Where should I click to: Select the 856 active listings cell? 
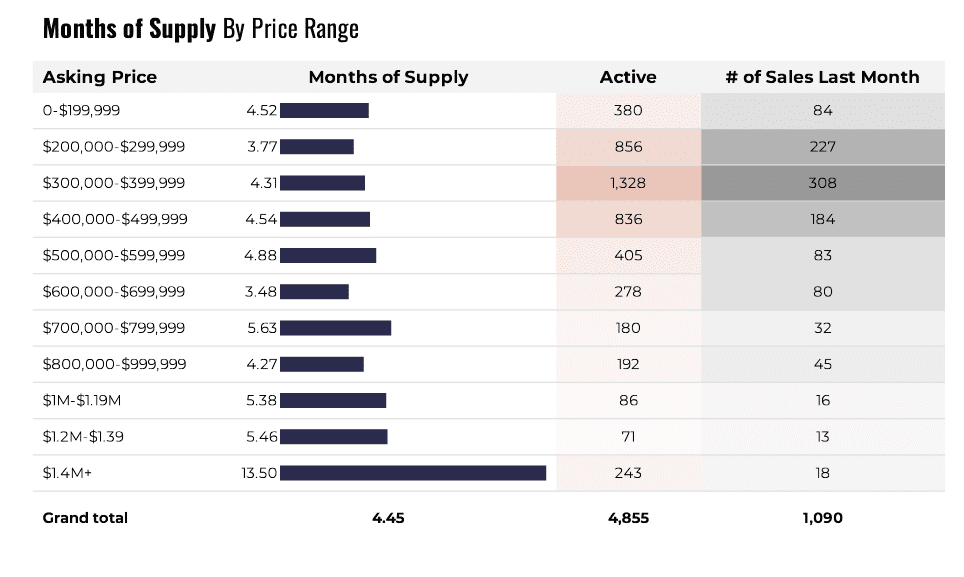click(x=628, y=147)
